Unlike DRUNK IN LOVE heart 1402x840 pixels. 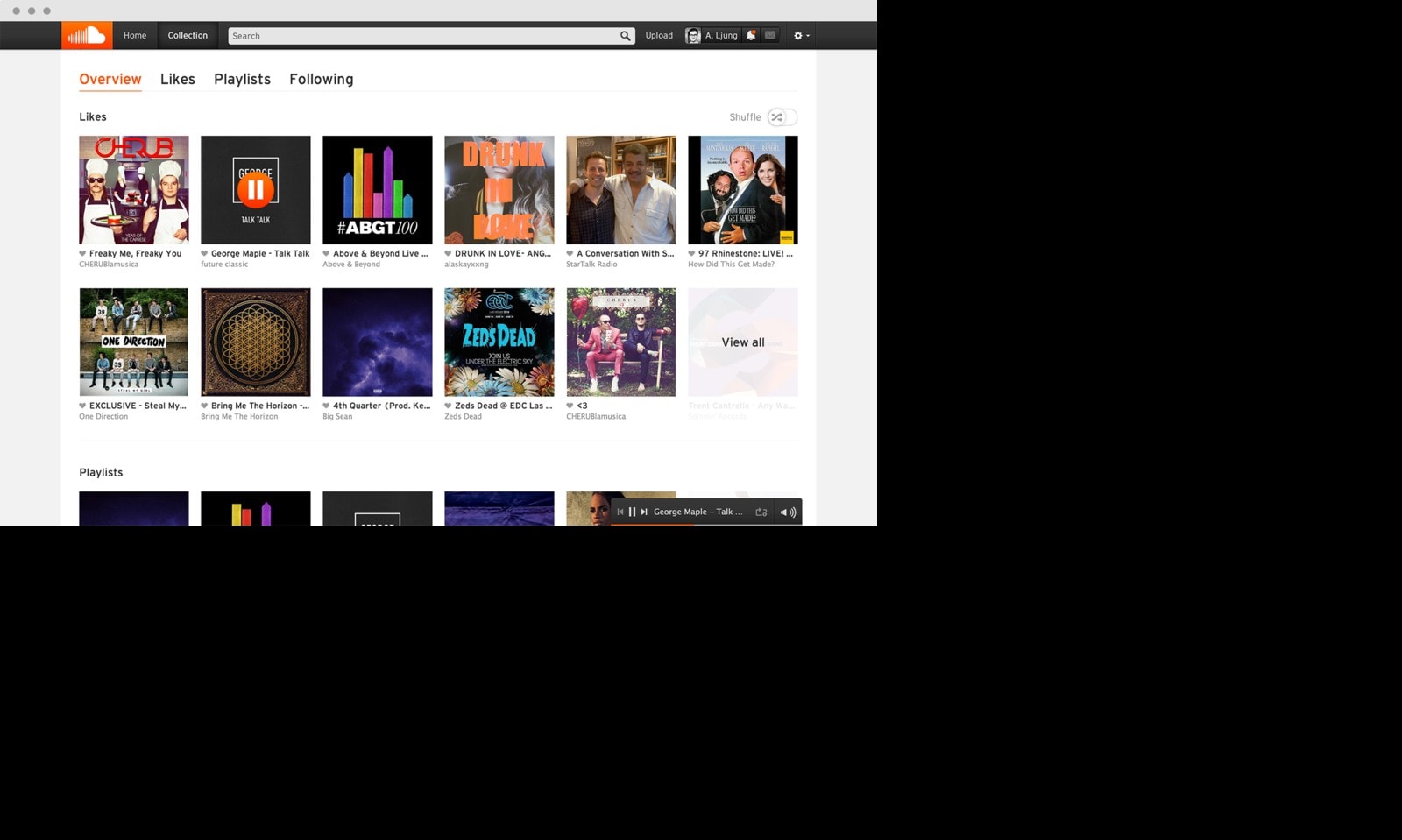coord(448,254)
